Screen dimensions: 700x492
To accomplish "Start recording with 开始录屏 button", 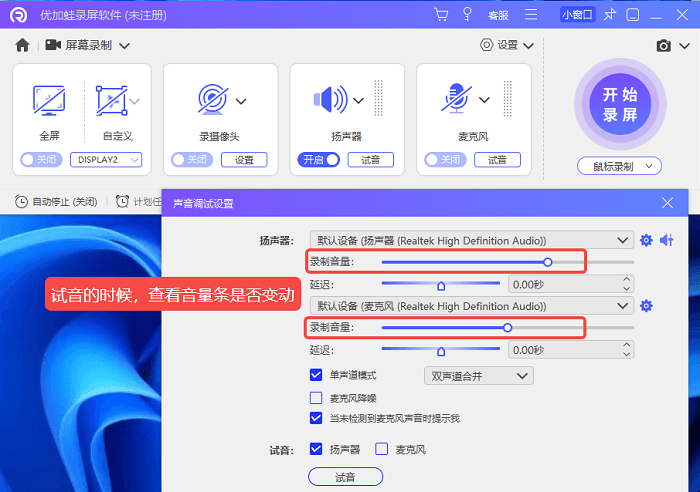I will tap(620, 104).
